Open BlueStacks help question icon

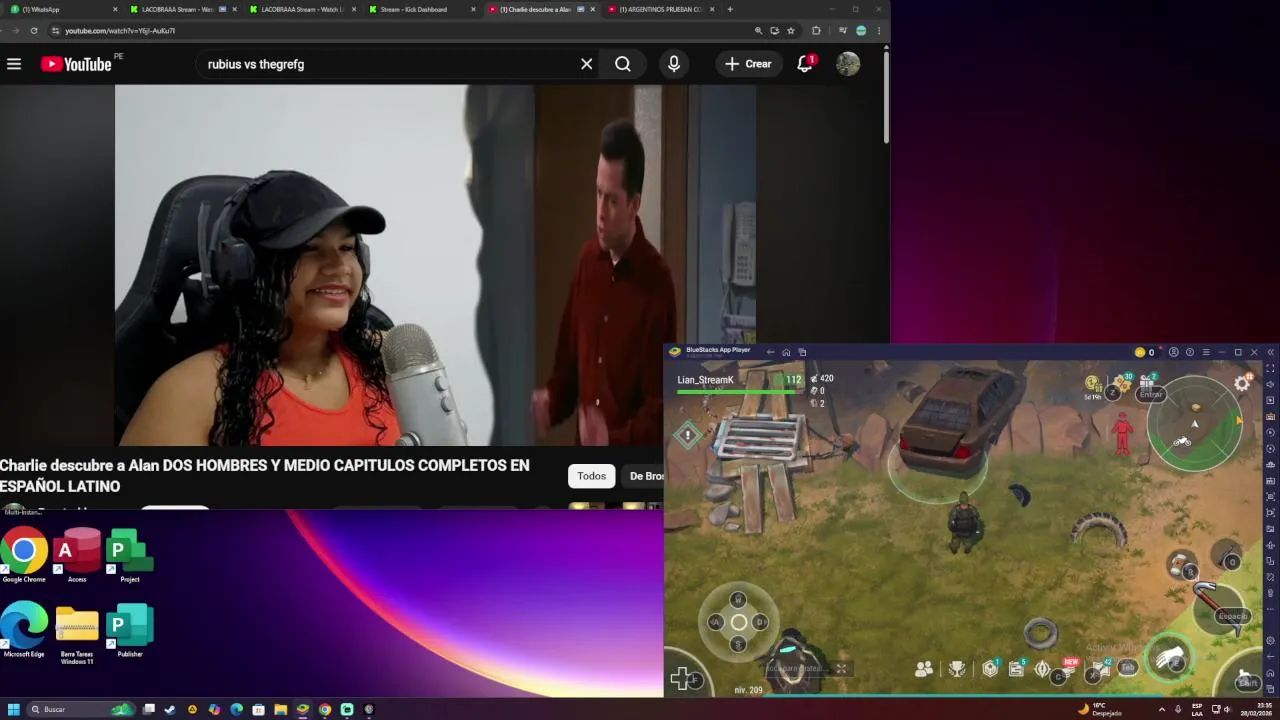point(1189,352)
